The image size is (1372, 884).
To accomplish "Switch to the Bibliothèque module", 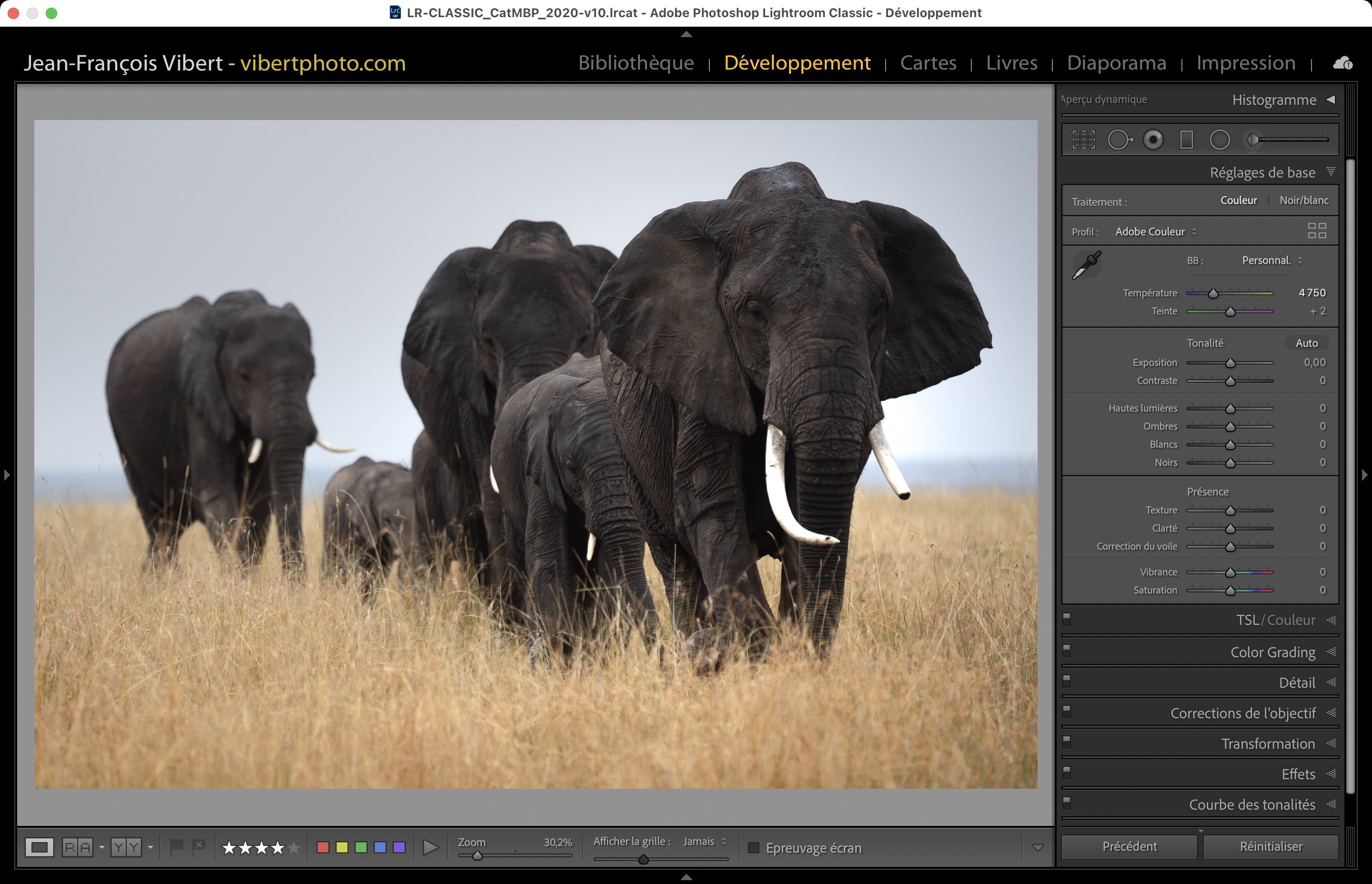I will (x=636, y=62).
